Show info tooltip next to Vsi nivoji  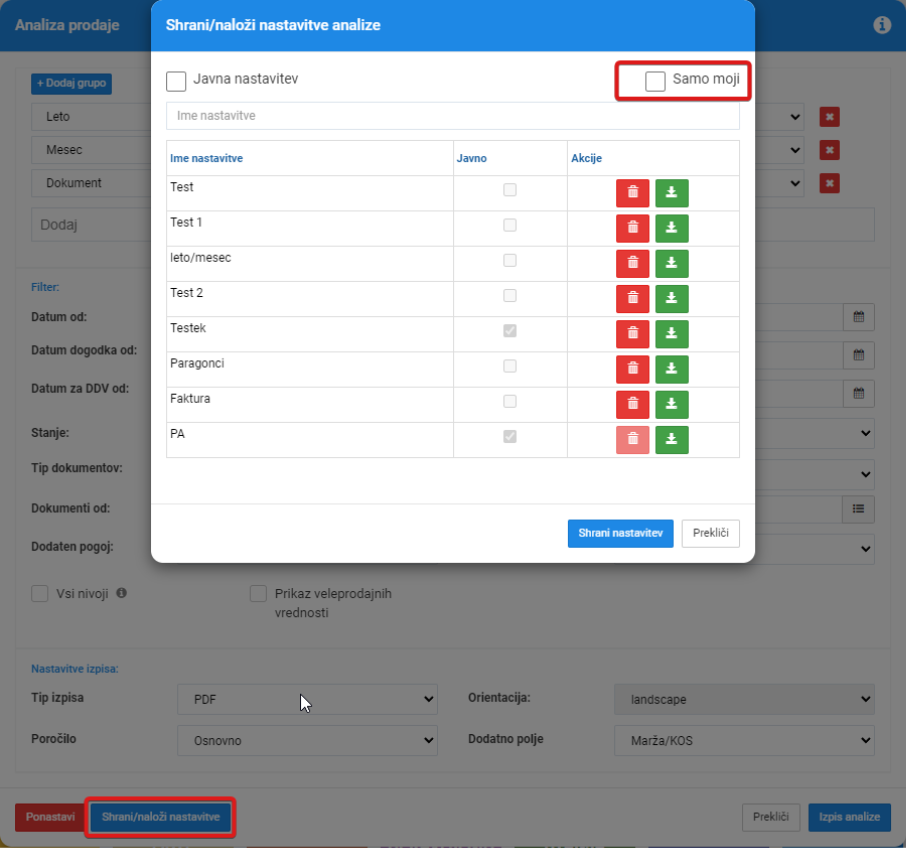(121, 593)
